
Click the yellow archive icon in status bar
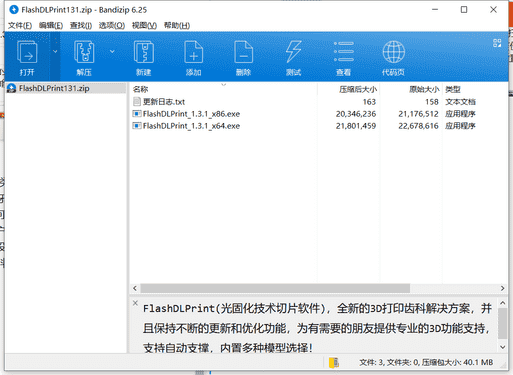coord(334,363)
